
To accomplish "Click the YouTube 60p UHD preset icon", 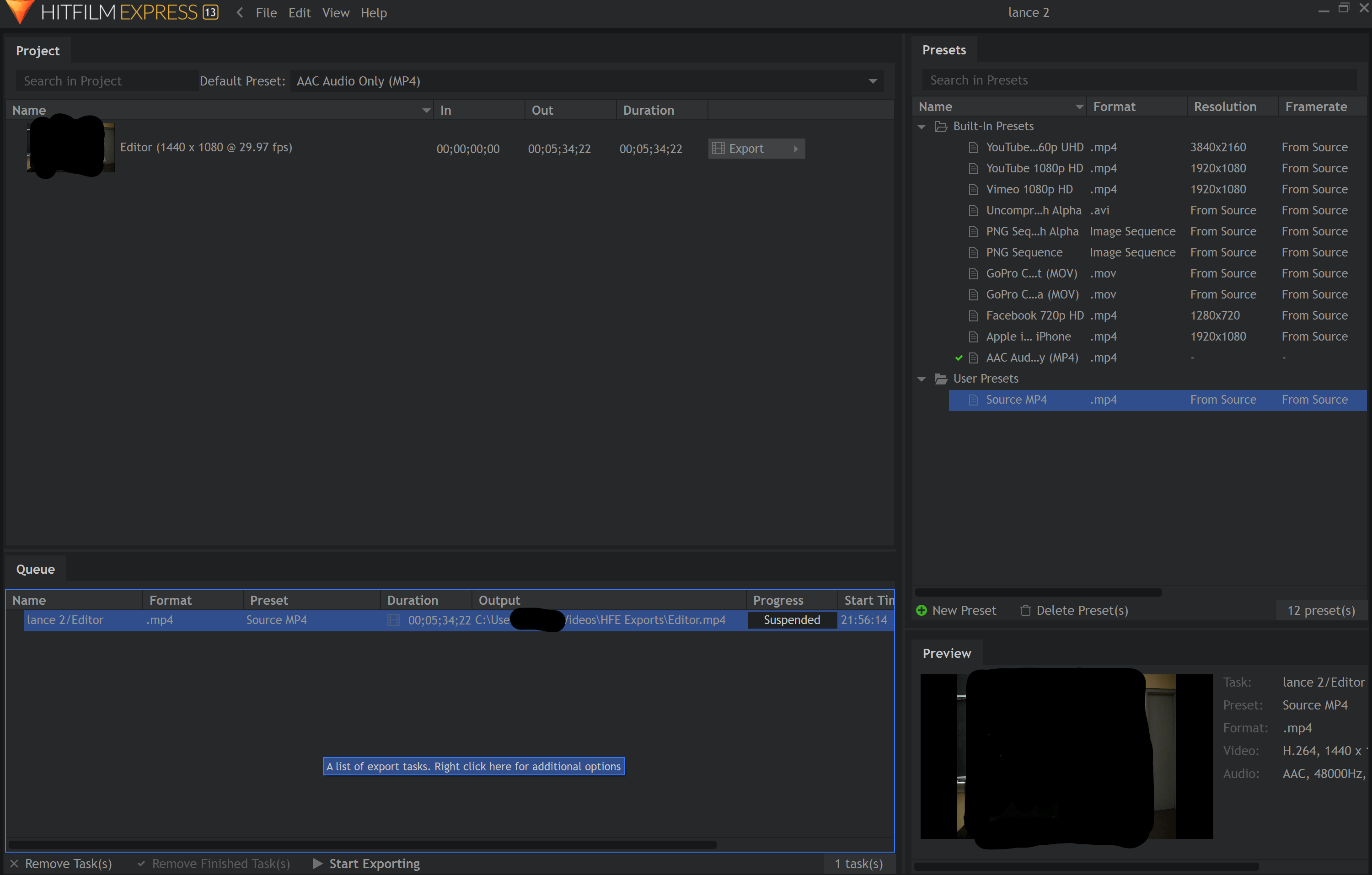I will [973, 148].
